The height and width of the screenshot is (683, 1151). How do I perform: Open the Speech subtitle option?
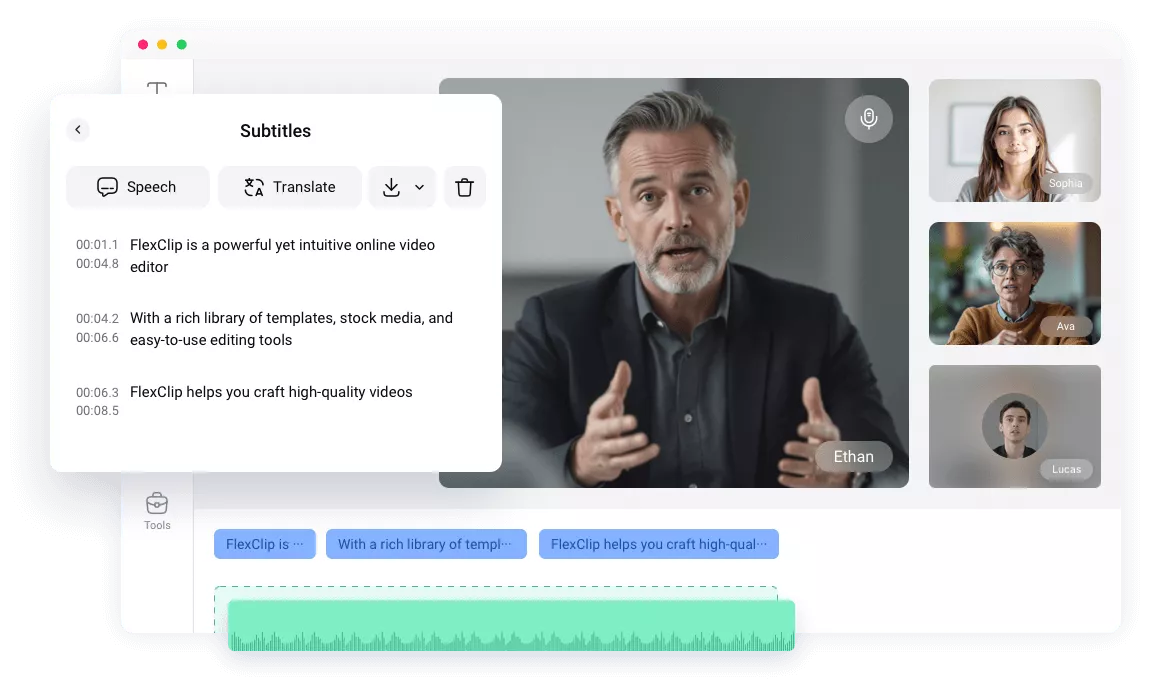coord(138,187)
